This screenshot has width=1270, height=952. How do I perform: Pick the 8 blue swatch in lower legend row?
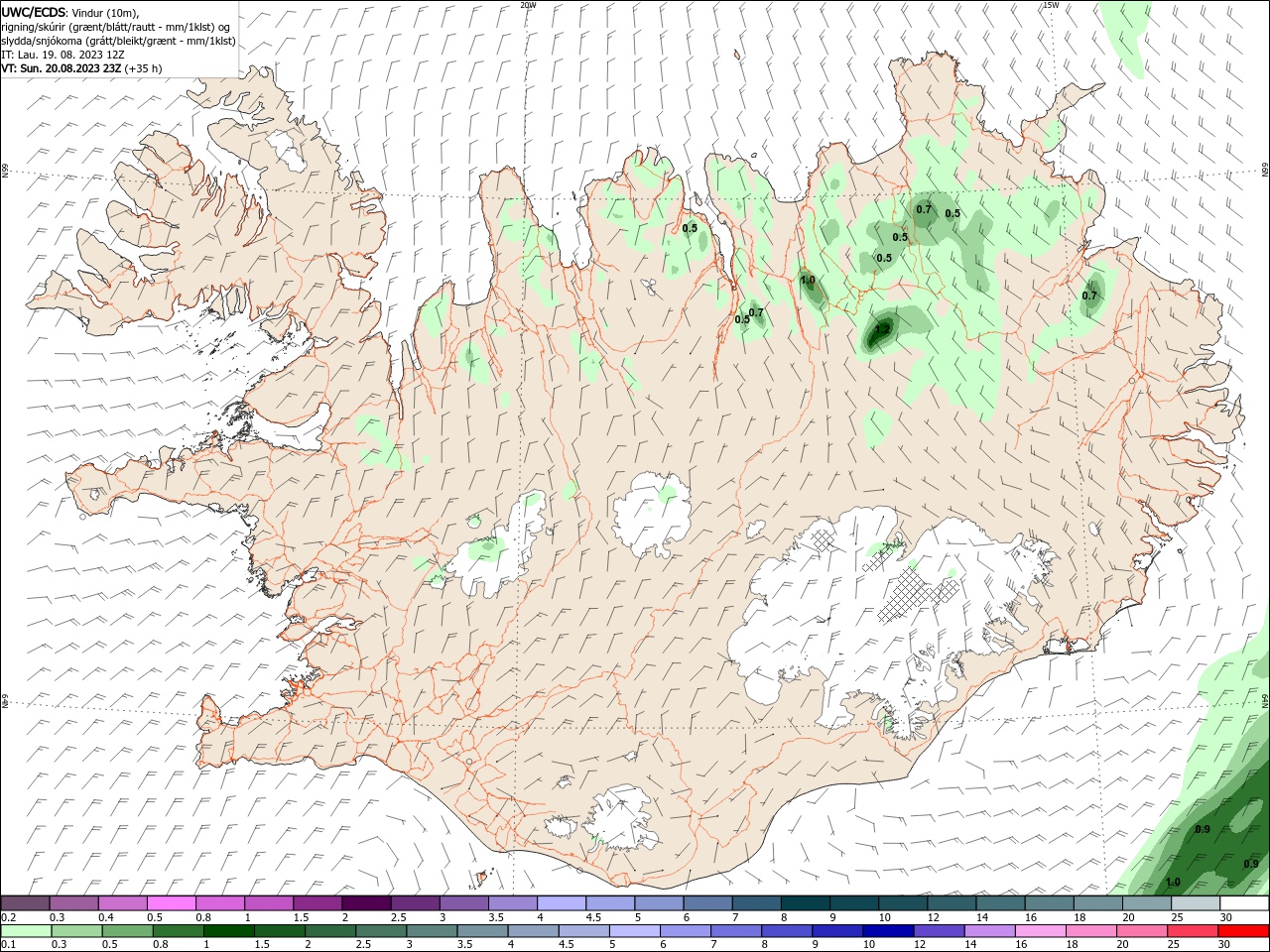pos(788,931)
